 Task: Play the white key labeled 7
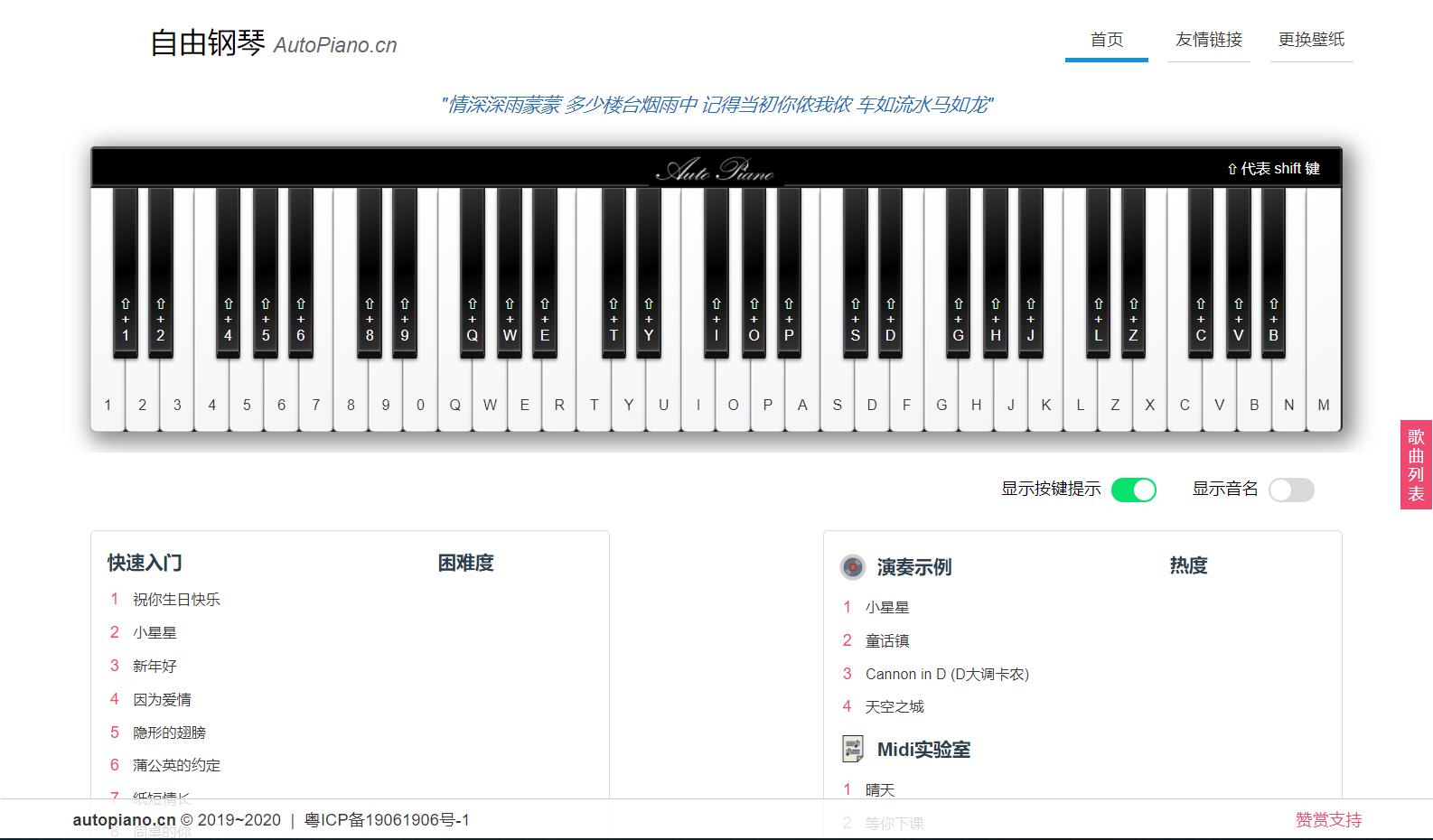tap(316, 397)
